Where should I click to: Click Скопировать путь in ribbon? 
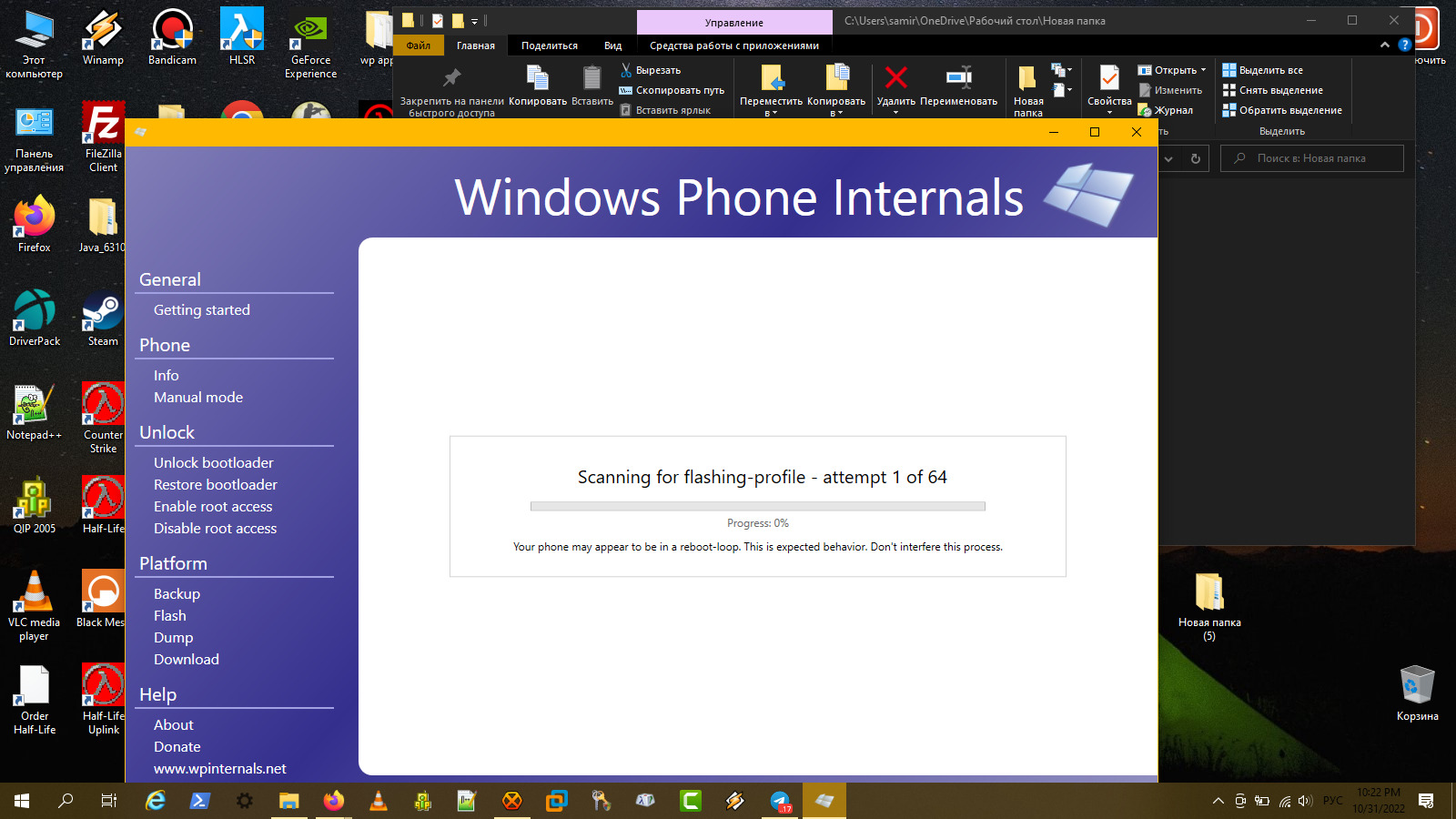(672, 90)
